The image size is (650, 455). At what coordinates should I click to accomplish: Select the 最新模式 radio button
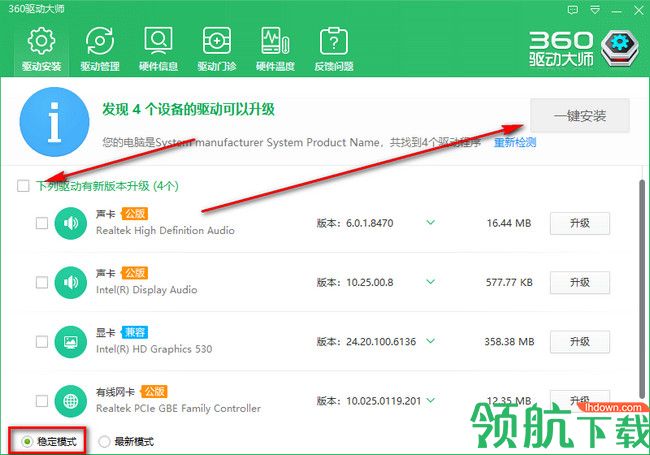[104, 442]
